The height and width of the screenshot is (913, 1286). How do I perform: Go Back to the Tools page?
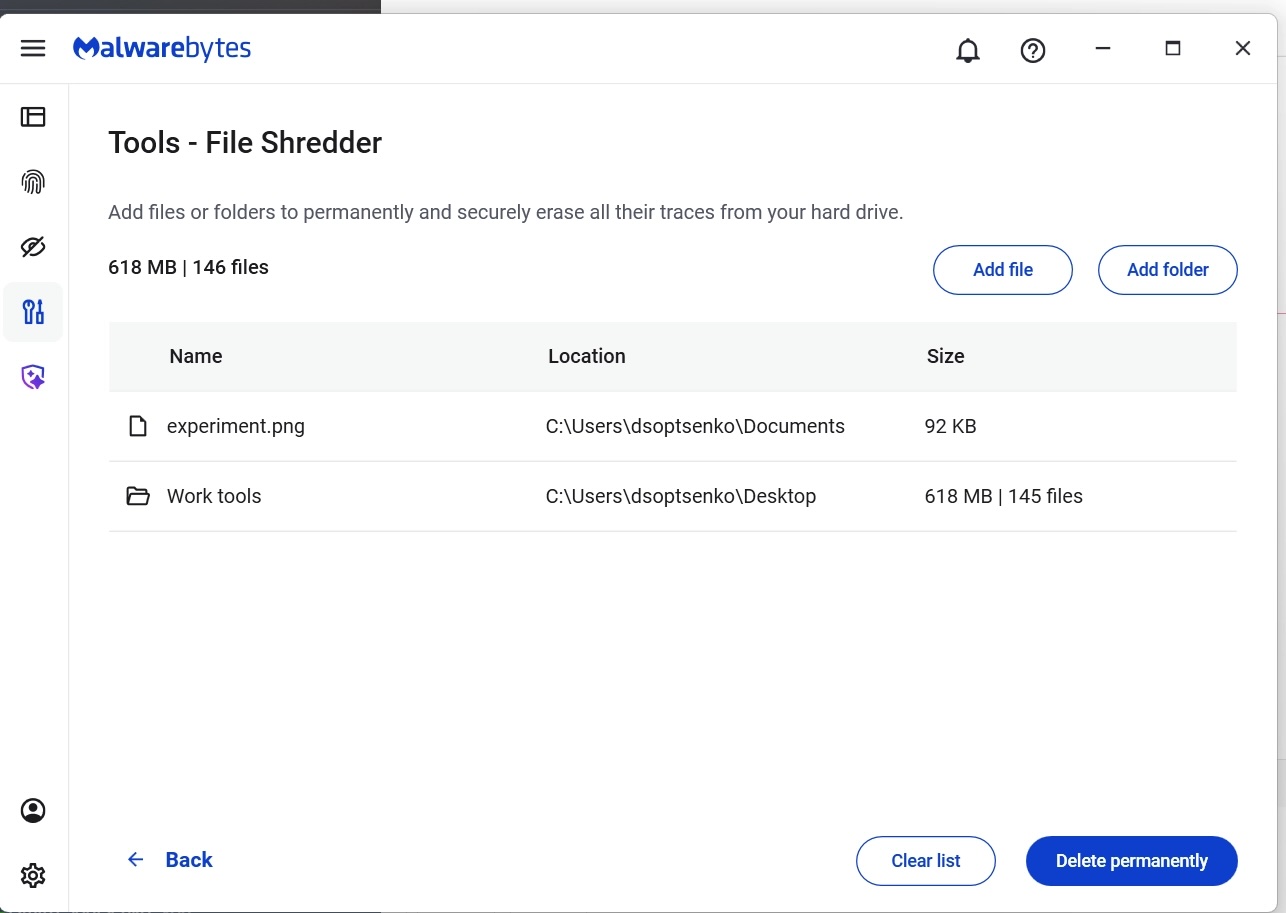click(x=170, y=860)
